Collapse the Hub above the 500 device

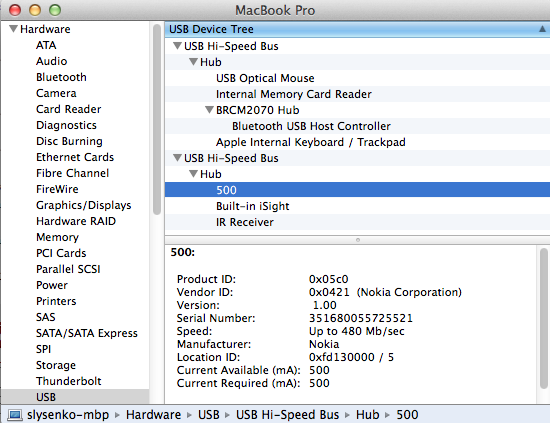(193, 174)
